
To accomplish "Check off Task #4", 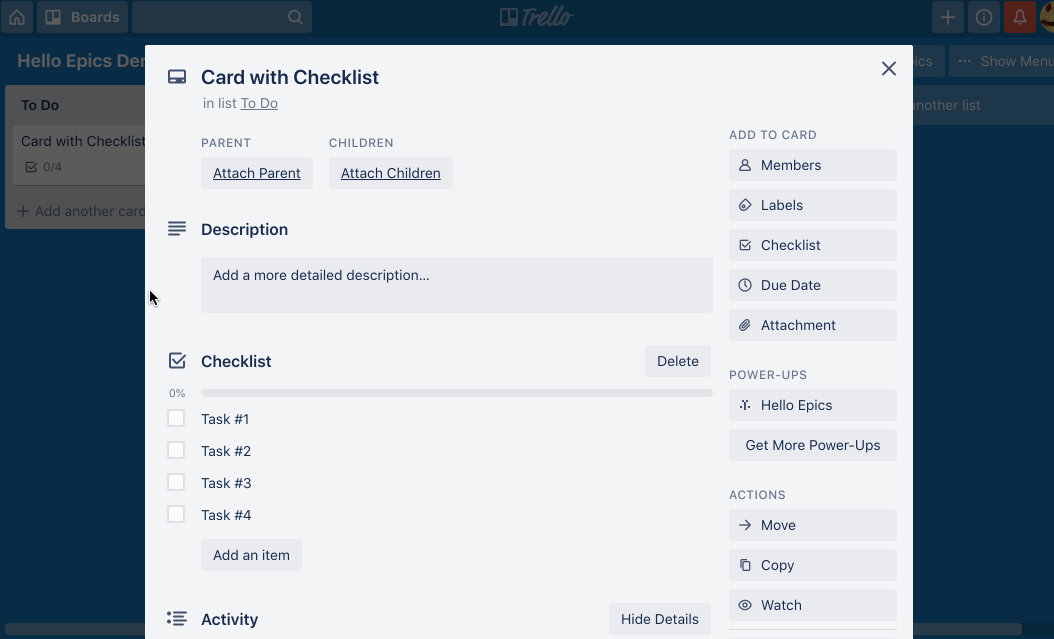I will [176, 514].
